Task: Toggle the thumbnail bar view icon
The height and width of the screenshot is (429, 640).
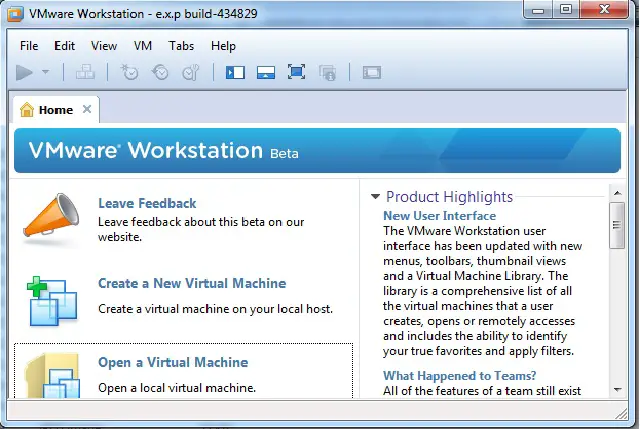Action: pyautogui.click(x=266, y=73)
